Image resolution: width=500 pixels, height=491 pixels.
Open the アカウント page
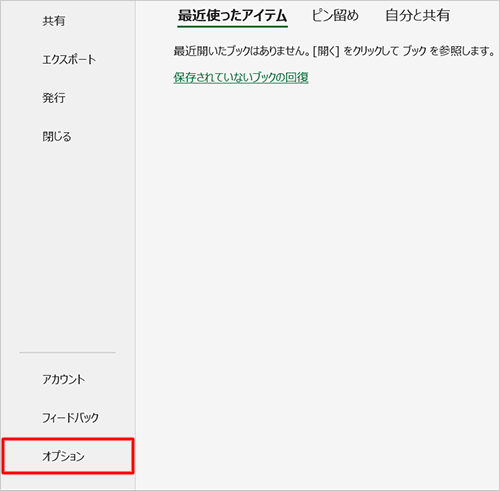[63, 379]
